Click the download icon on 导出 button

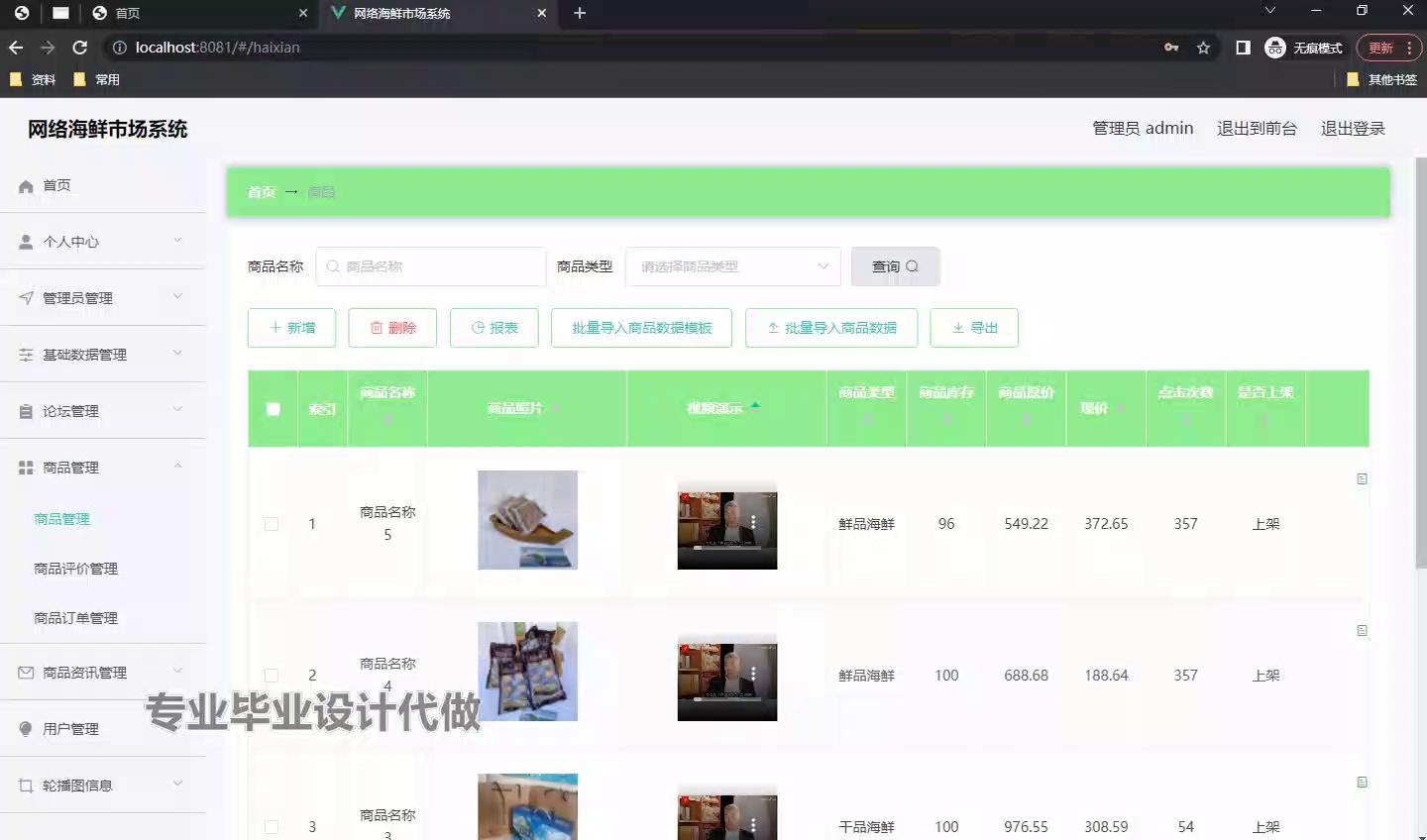coord(958,328)
